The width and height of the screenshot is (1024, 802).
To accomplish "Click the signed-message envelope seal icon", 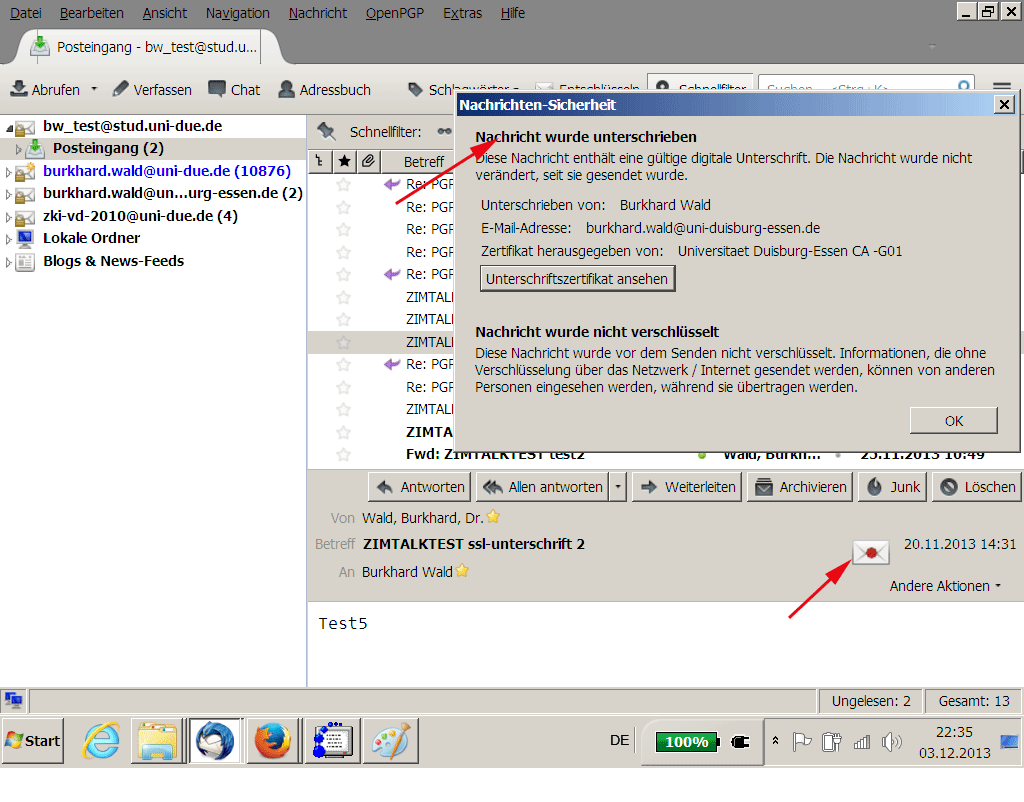I will click(x=870, y=551).
